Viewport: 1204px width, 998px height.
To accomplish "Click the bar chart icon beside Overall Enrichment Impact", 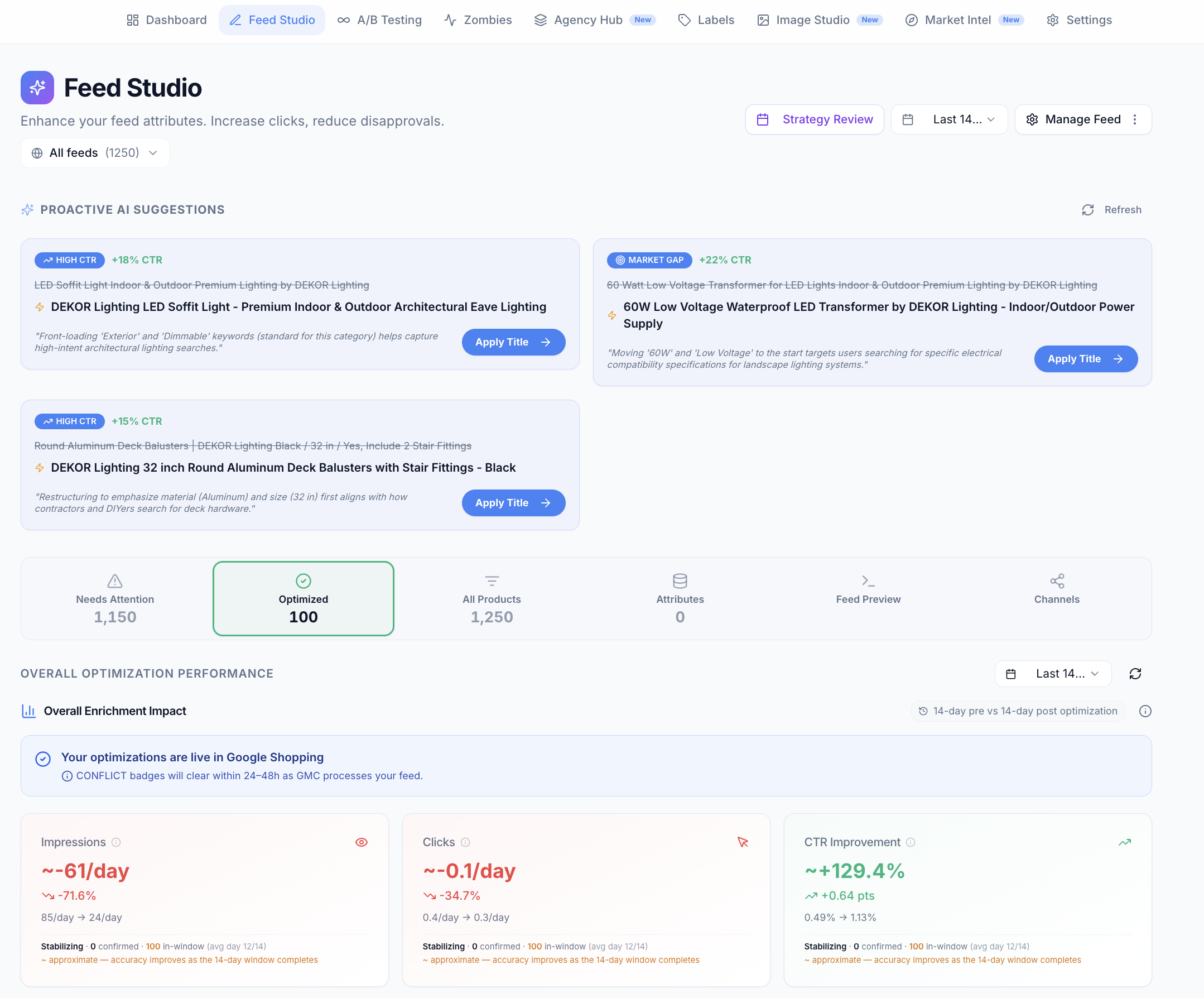I will [x=28, y=711].
